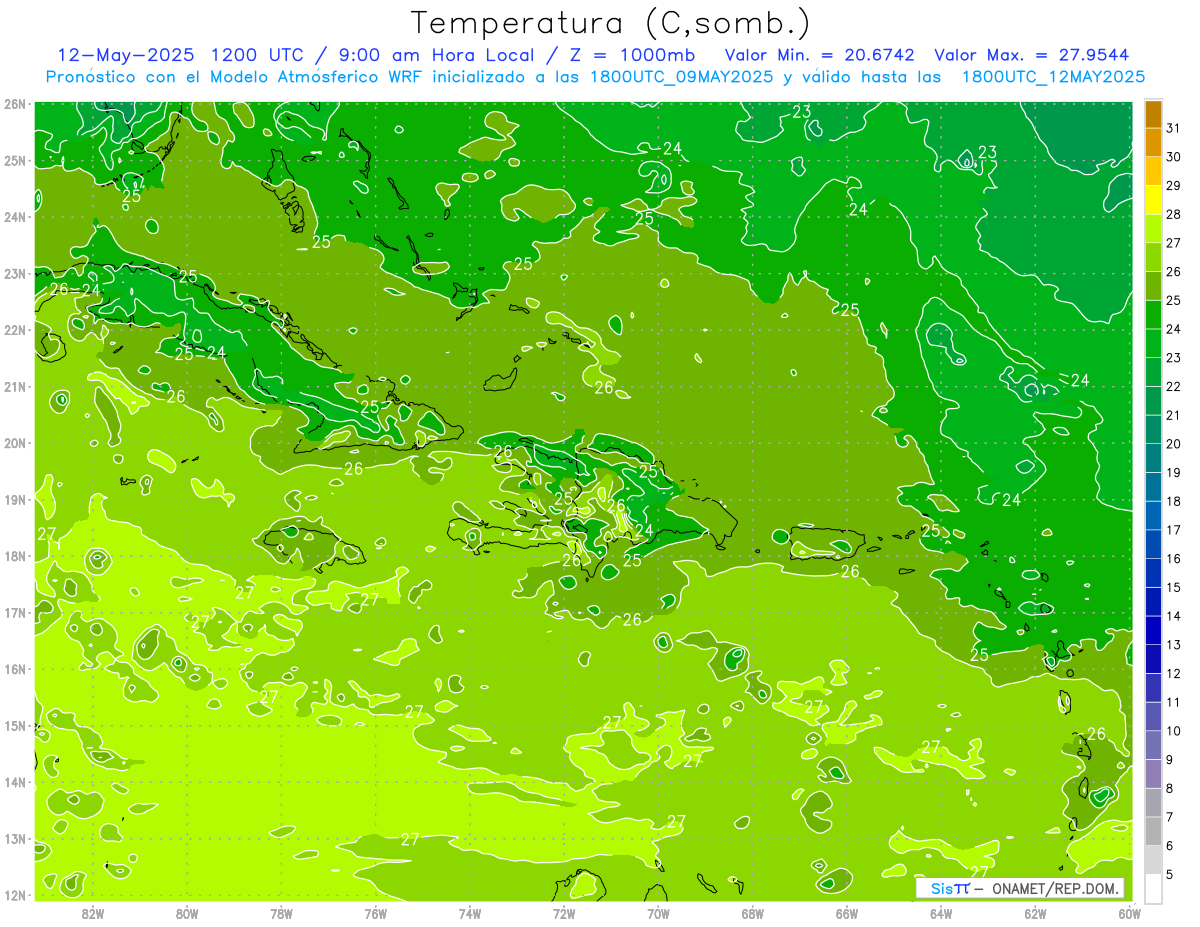Click the legend value 15
The height and width of the screenshot is (927, 1200).
pyautogui.click(x=1174, y=587)
